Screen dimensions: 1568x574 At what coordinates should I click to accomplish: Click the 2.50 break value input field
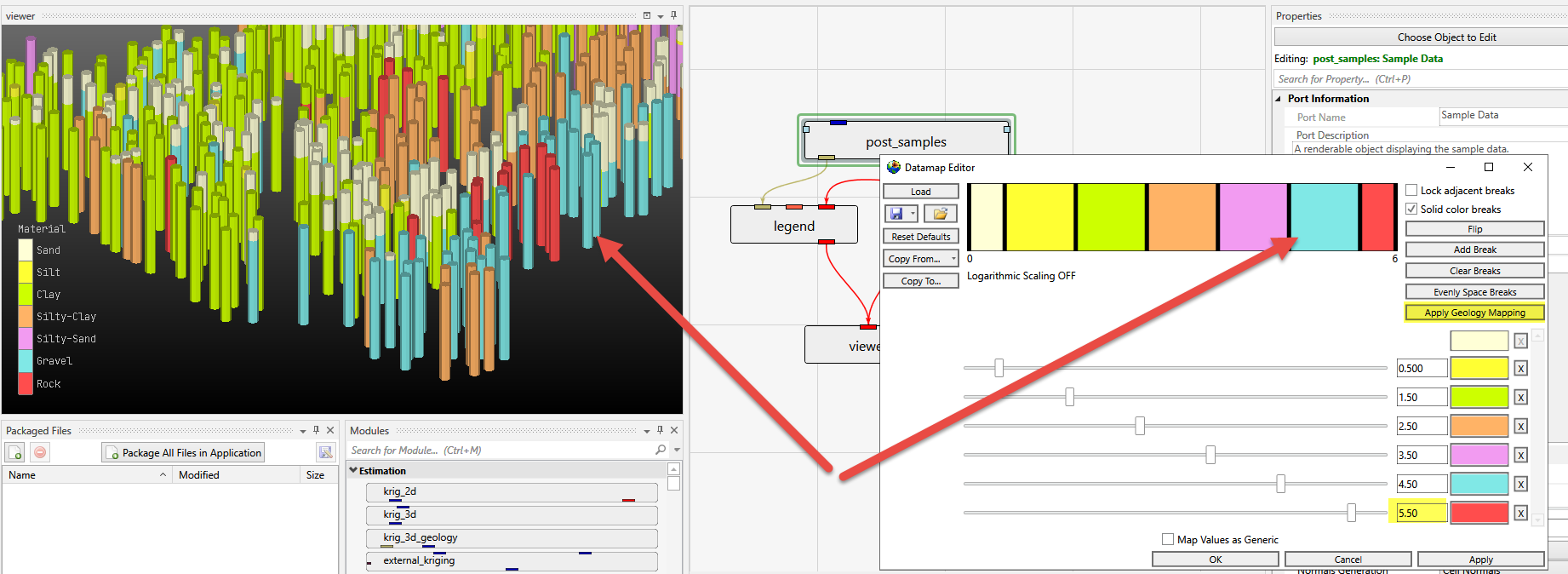[x=1421, y=426]
